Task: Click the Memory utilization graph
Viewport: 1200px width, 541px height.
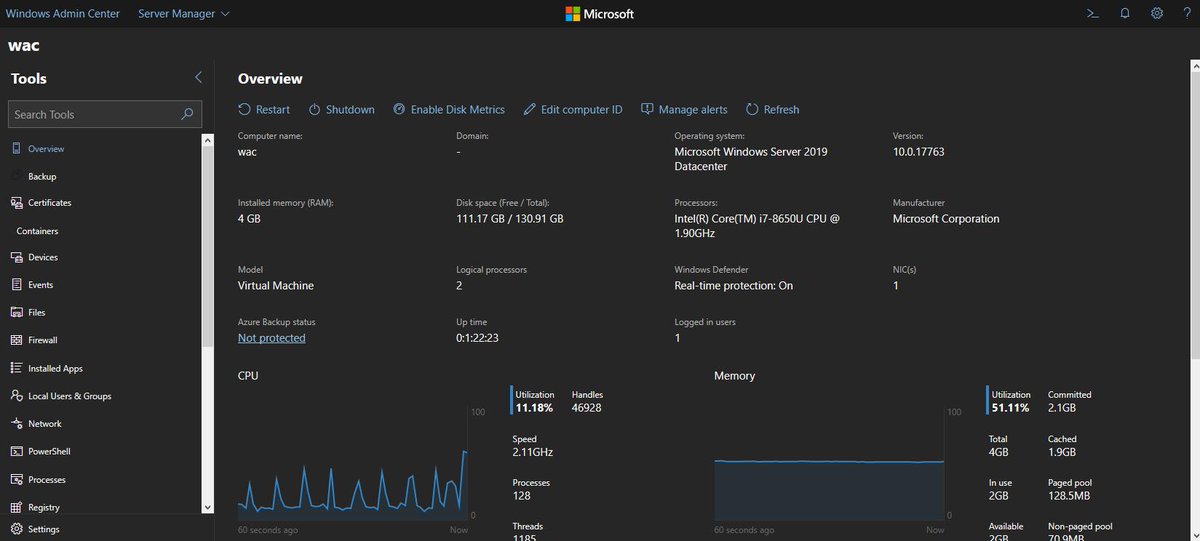Action: point(829,463)
